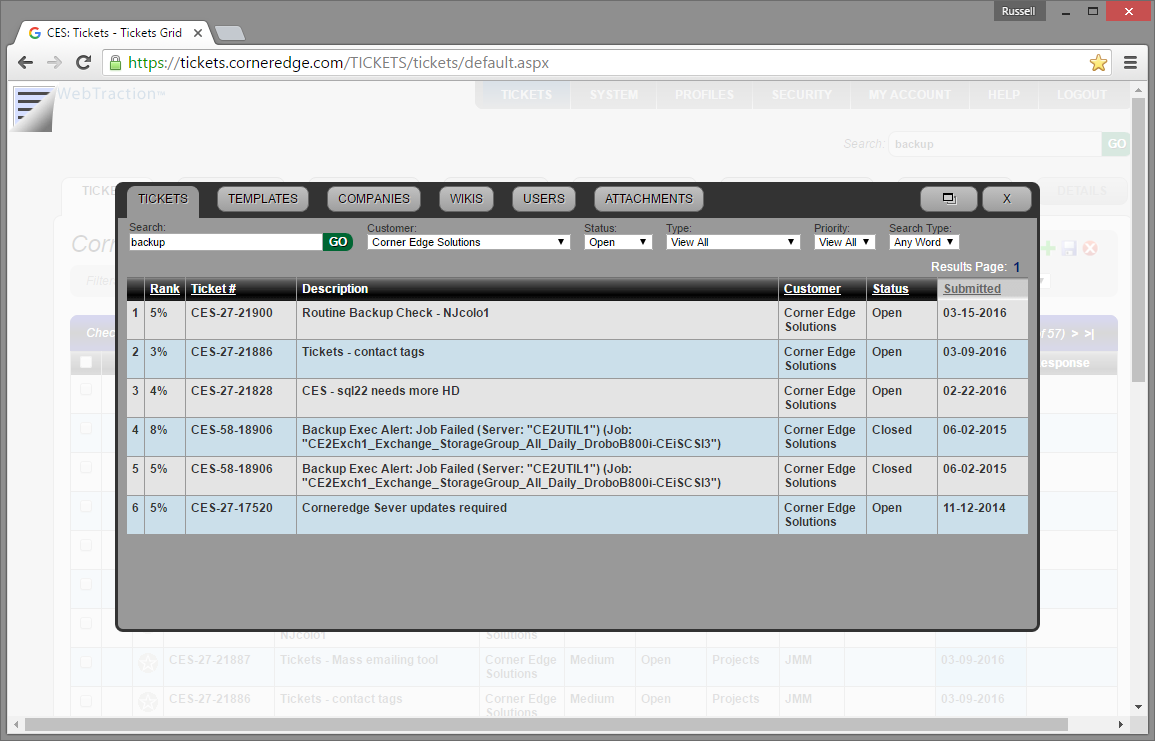Click result row 5 ranked 5% Closed

click(578, 476)
